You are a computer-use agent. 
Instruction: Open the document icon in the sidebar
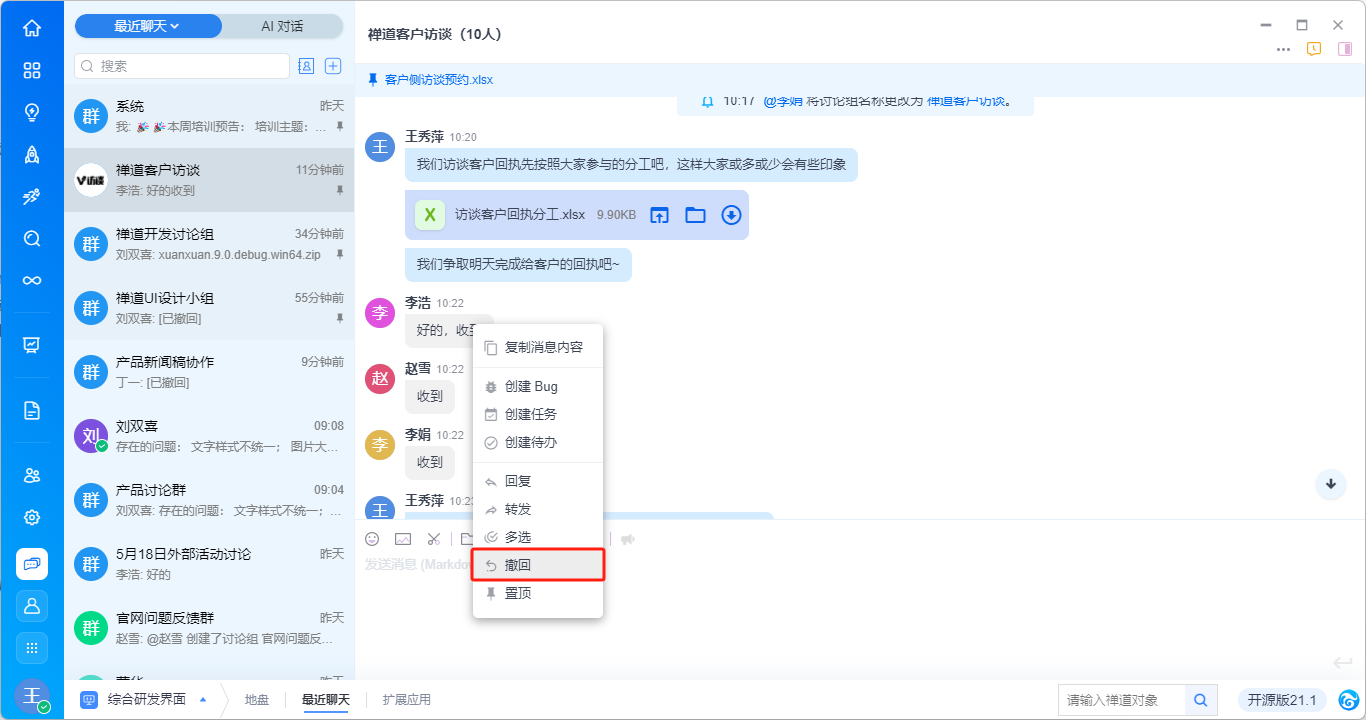(x=32, y=410)
